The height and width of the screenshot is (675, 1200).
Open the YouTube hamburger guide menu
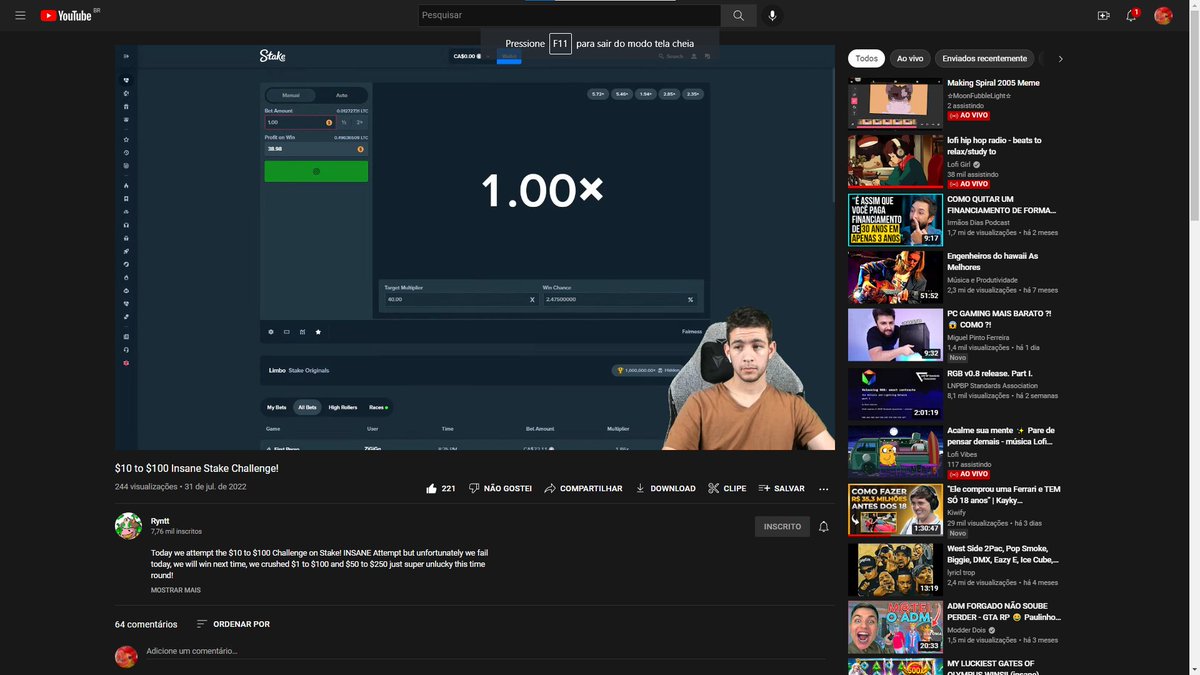(x=20, y=16)
